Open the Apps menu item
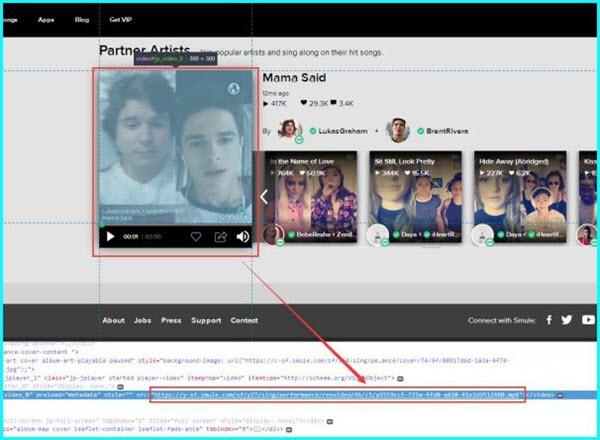The height and width of the screenshot is (440, 600). (x=46, y=20)
